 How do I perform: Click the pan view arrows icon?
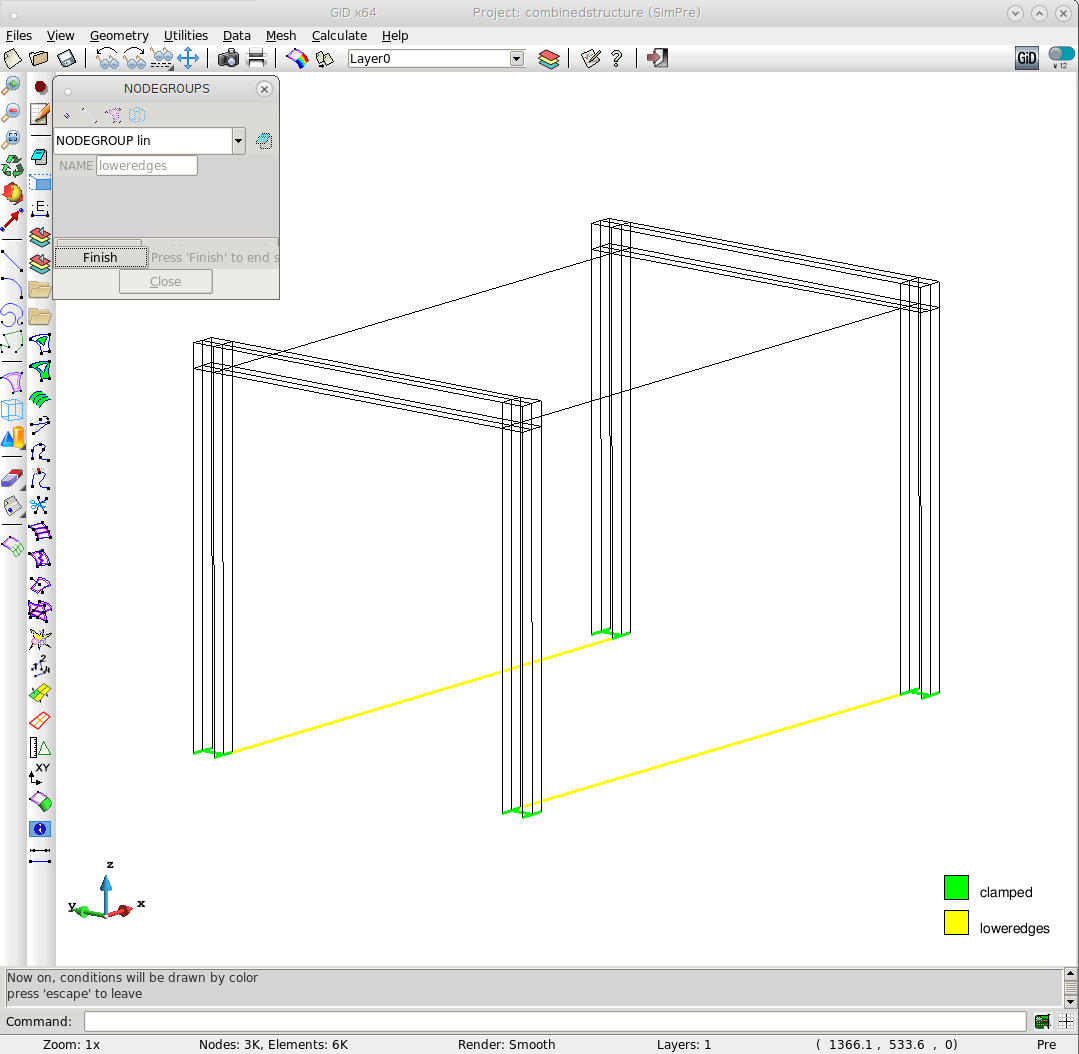(x=188, y=58)
